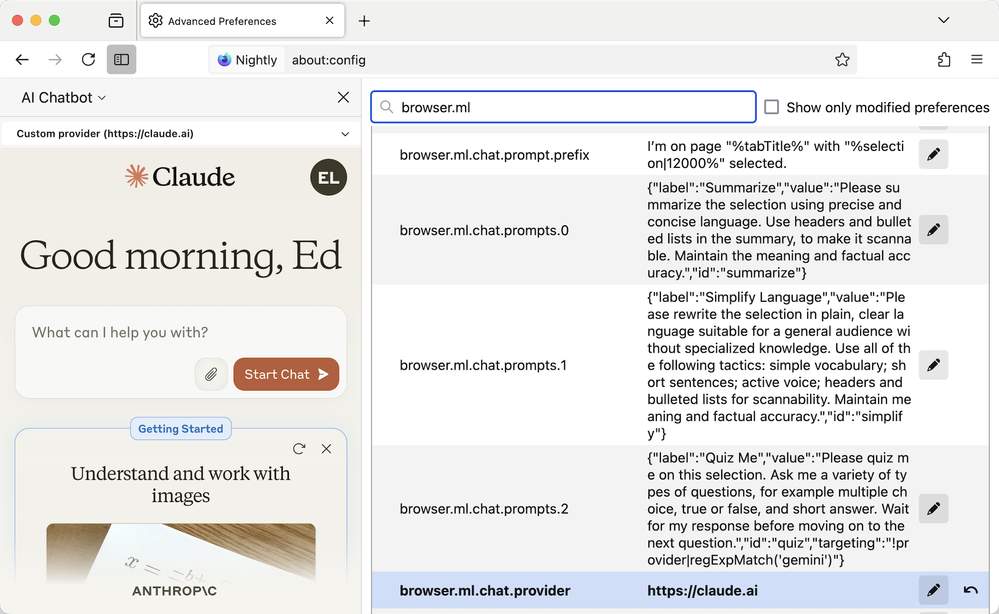Select the browser.ml.chat.prompt.prefix name

point(494,155)
